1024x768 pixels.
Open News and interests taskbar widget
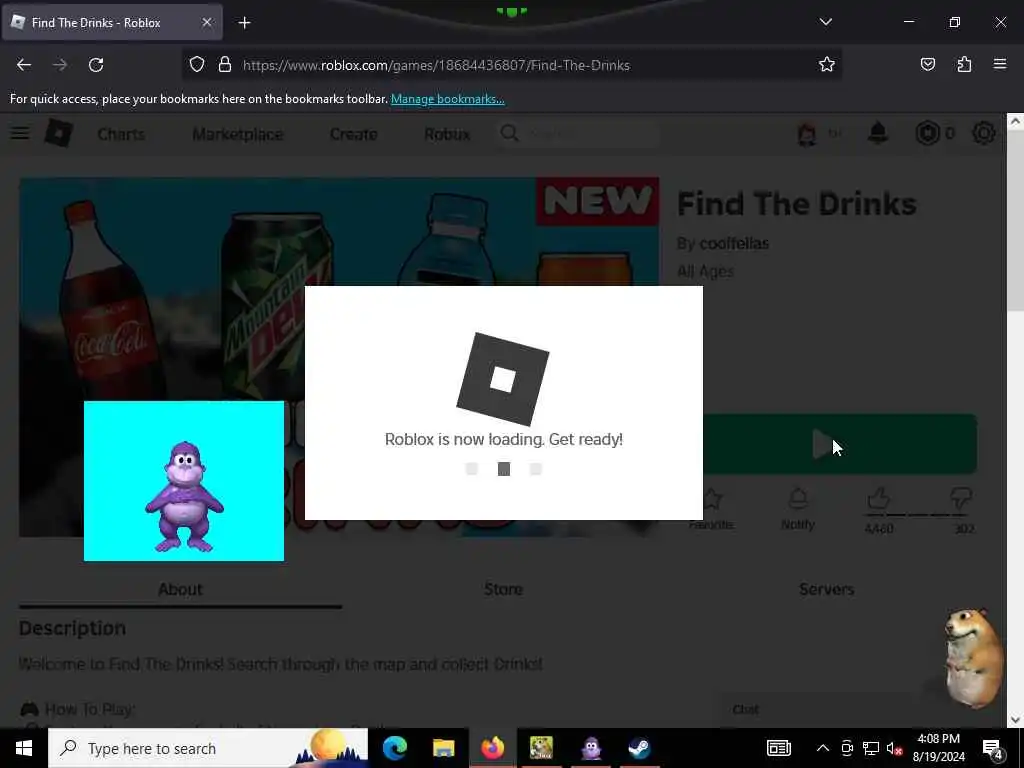tap(778, 748)
